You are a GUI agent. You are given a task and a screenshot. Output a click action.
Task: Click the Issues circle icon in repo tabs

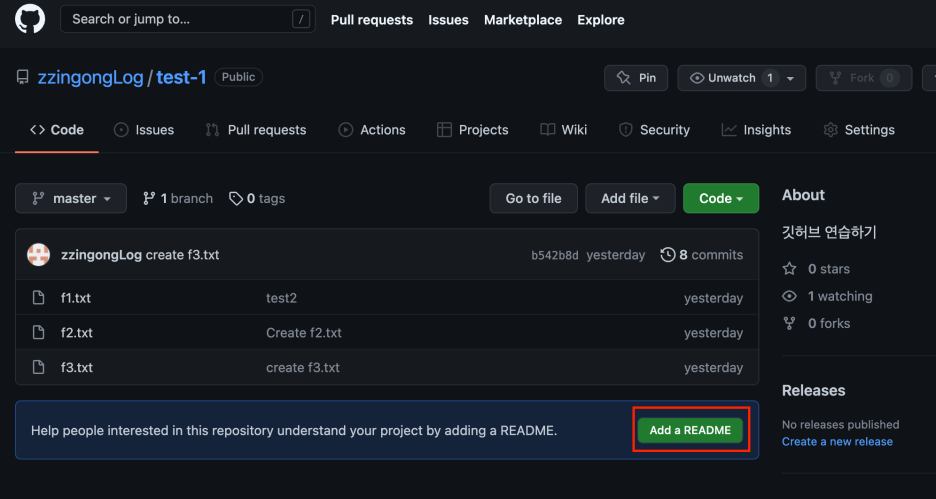[x=121, y=130]
